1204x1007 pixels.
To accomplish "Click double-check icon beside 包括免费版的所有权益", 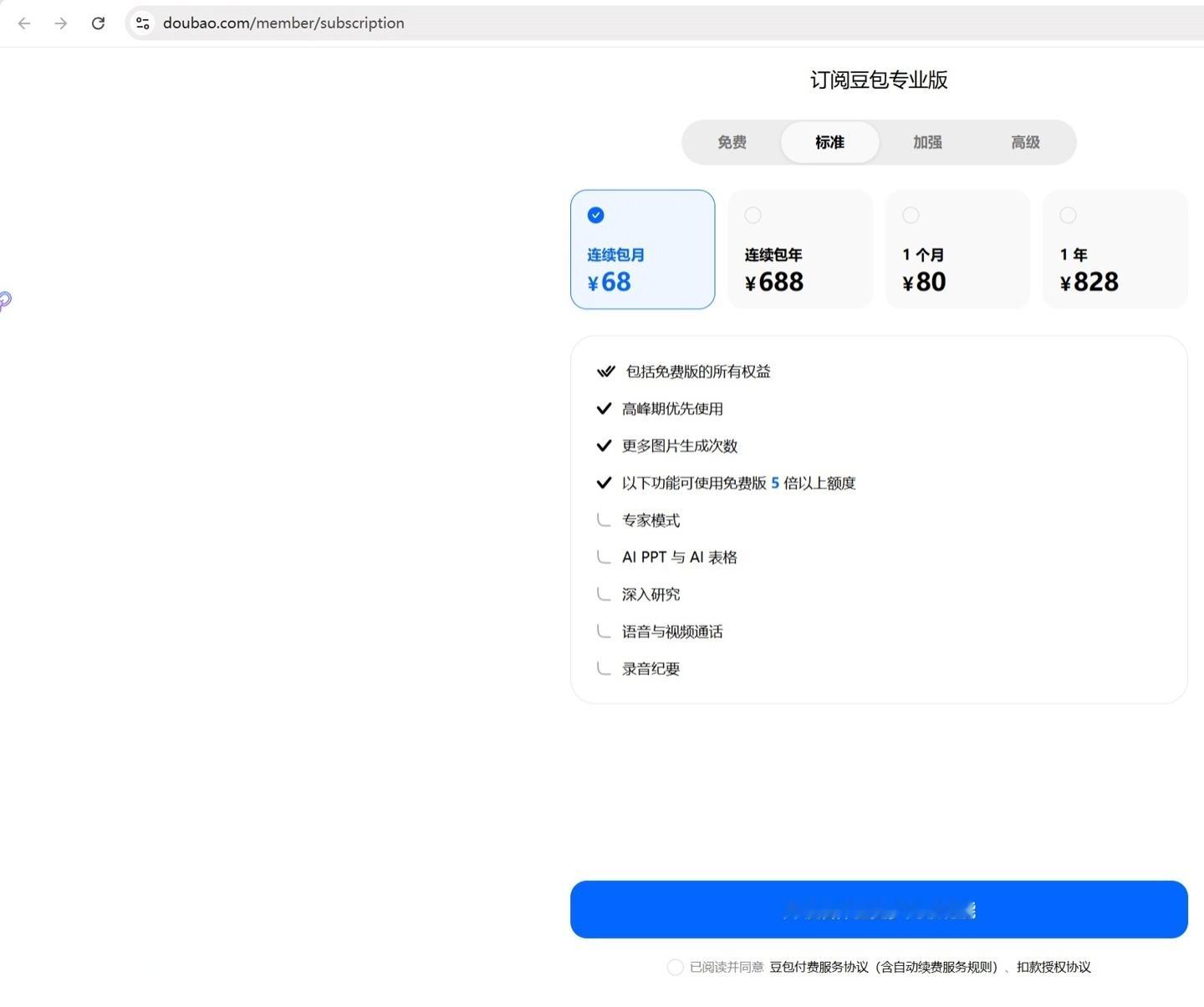I will [606, 371].
